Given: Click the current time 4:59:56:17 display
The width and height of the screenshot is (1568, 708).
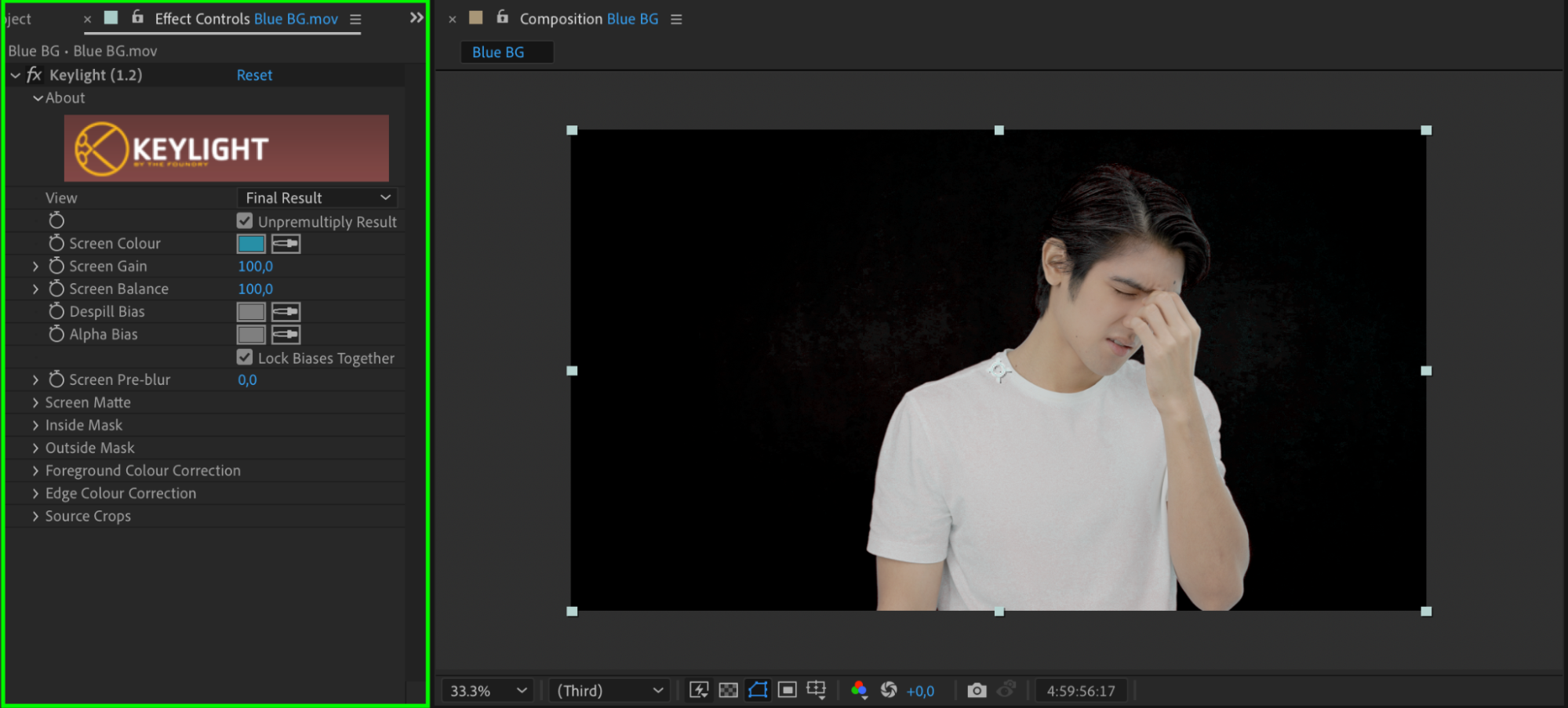Looking at the screenshot, I should (x=1080, y=691).
